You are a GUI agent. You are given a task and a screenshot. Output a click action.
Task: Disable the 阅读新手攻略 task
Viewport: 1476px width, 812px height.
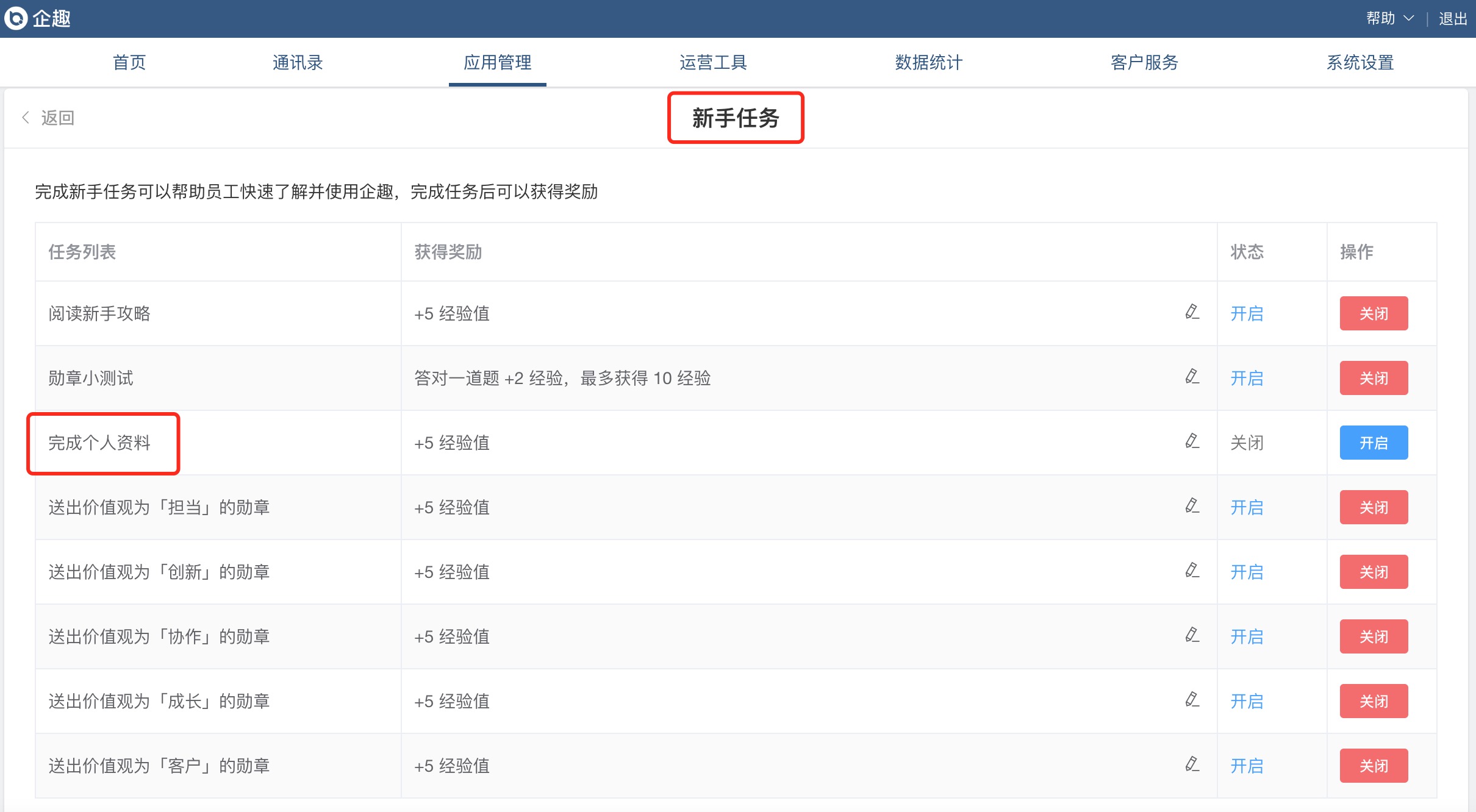pyautogui.click(x=1373, y=313)
